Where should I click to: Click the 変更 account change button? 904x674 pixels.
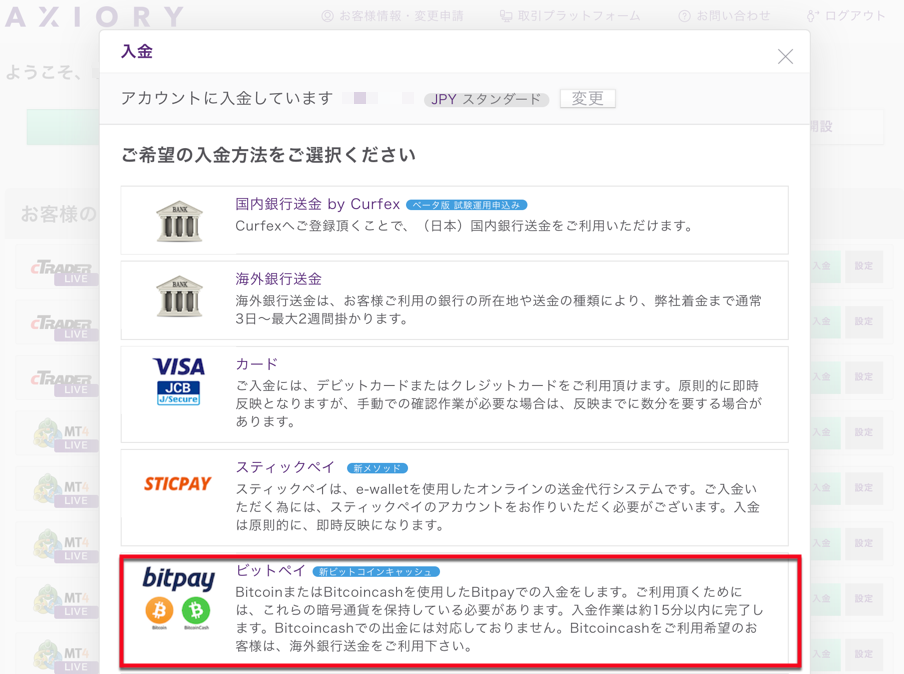587,99
